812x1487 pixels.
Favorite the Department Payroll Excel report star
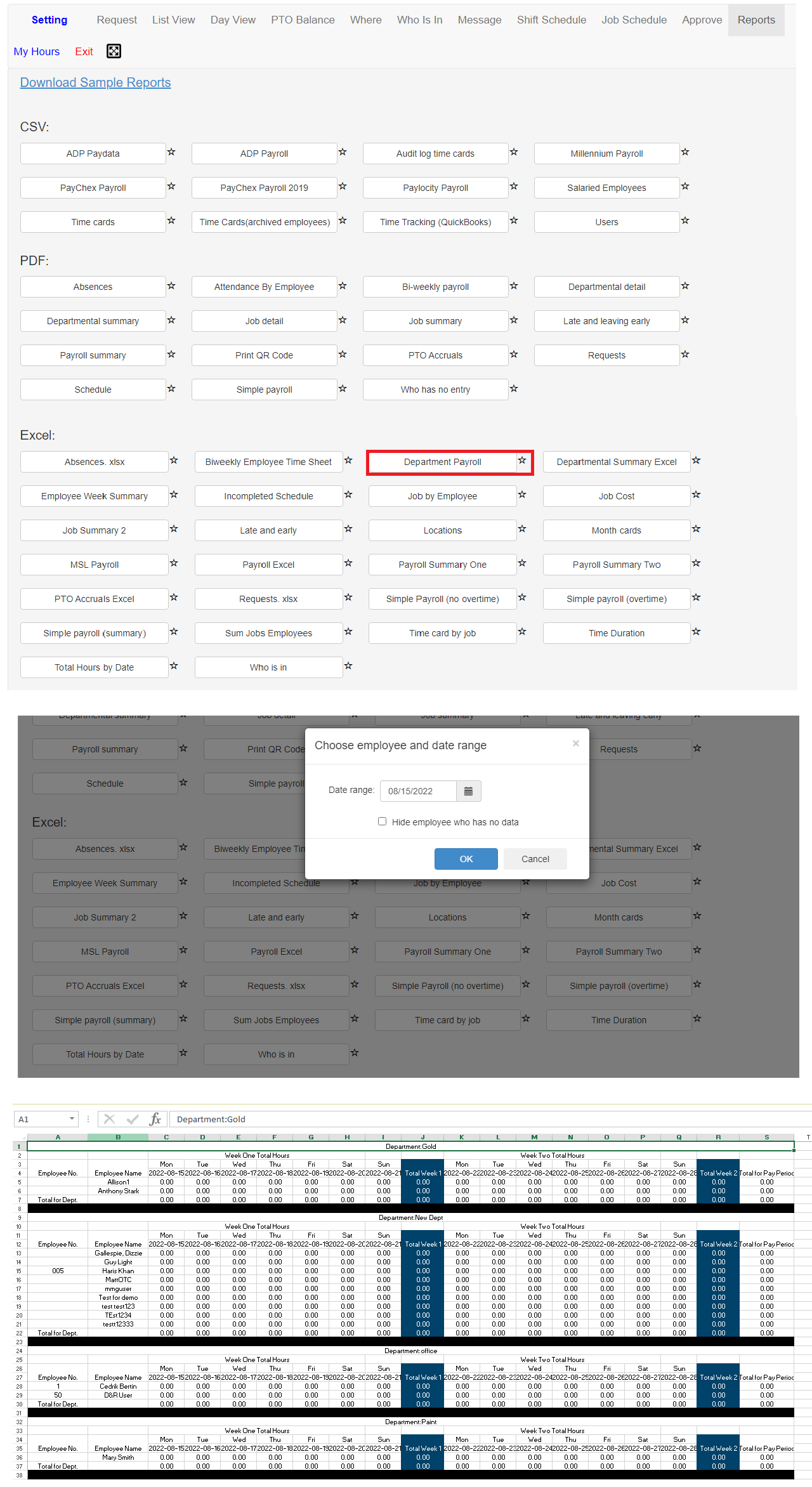[x=522, y=461]
